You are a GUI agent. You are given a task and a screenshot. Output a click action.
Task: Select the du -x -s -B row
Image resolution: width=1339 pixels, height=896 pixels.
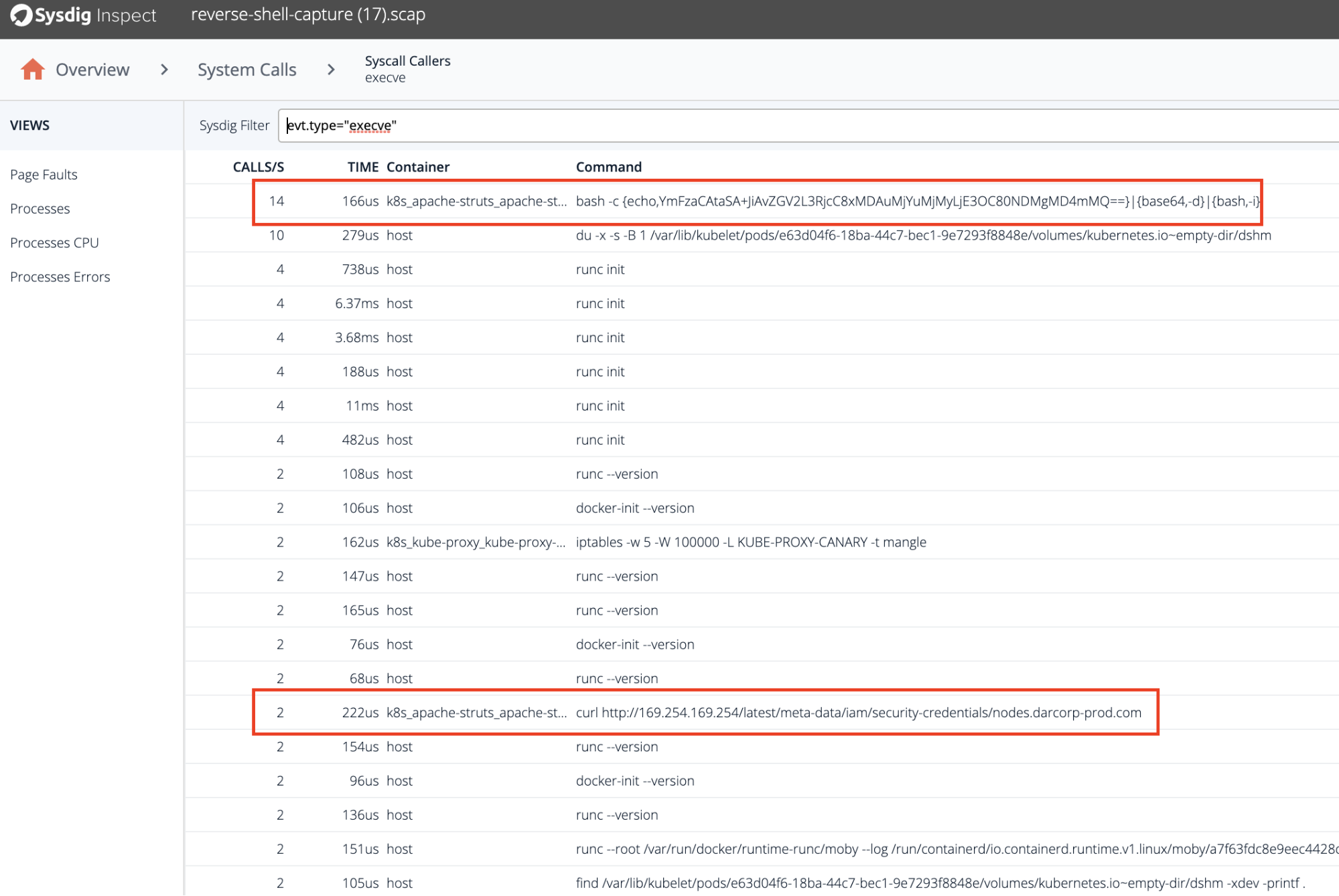click(750, 236)
